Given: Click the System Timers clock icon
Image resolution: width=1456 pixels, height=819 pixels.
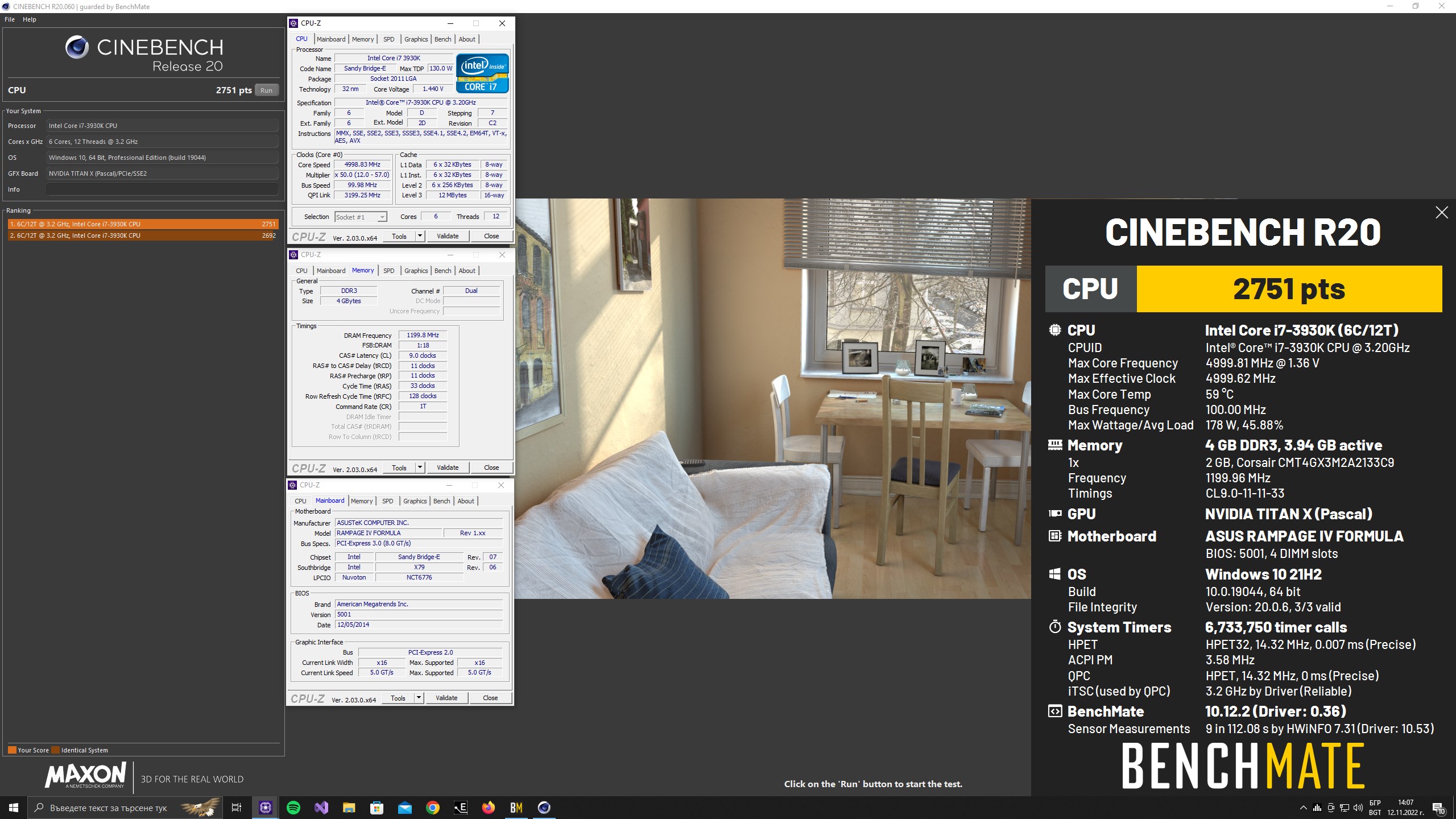Looking at the screenshot, I should click(x=1054, y=627).
